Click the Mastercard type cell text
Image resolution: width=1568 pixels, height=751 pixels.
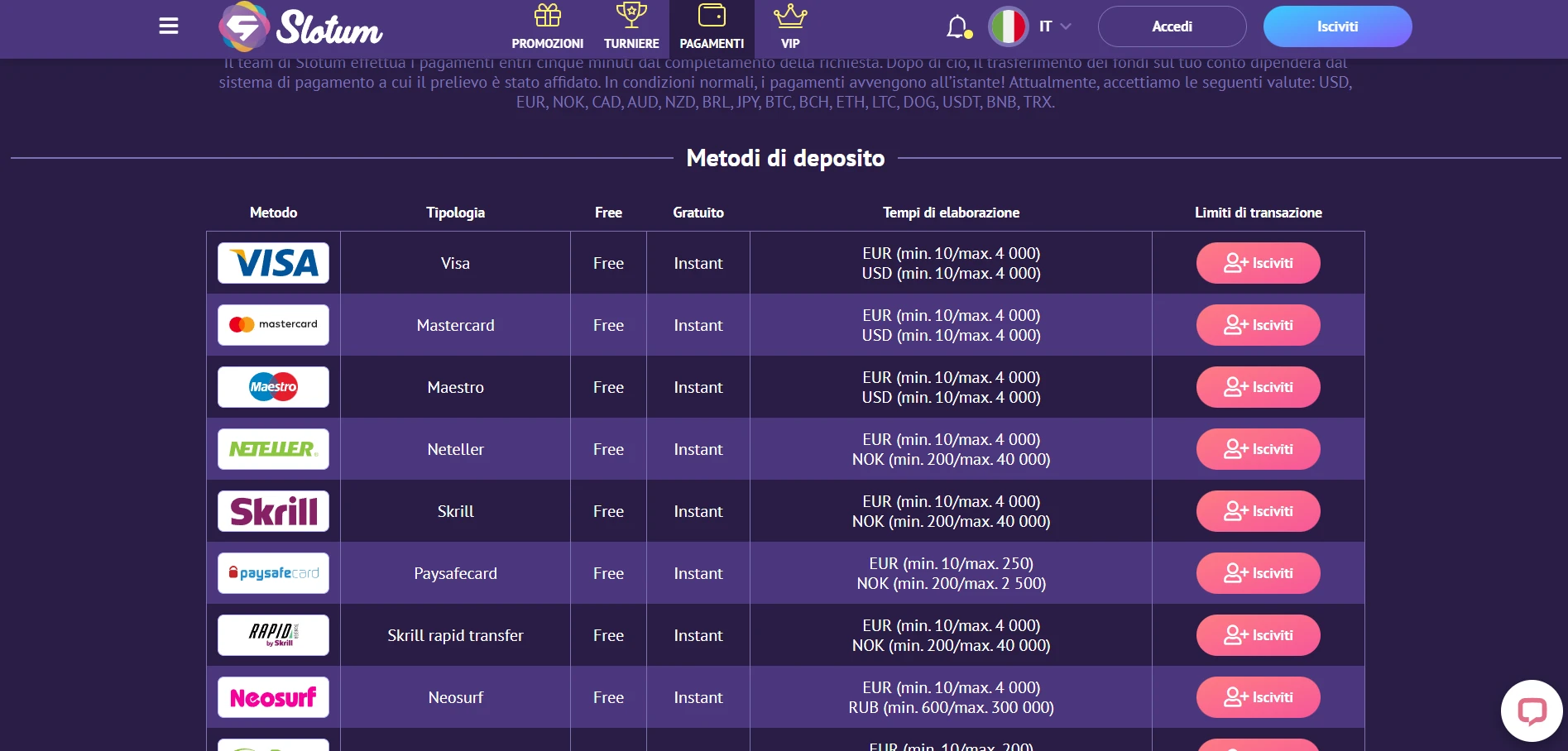[x=455, y=325]
